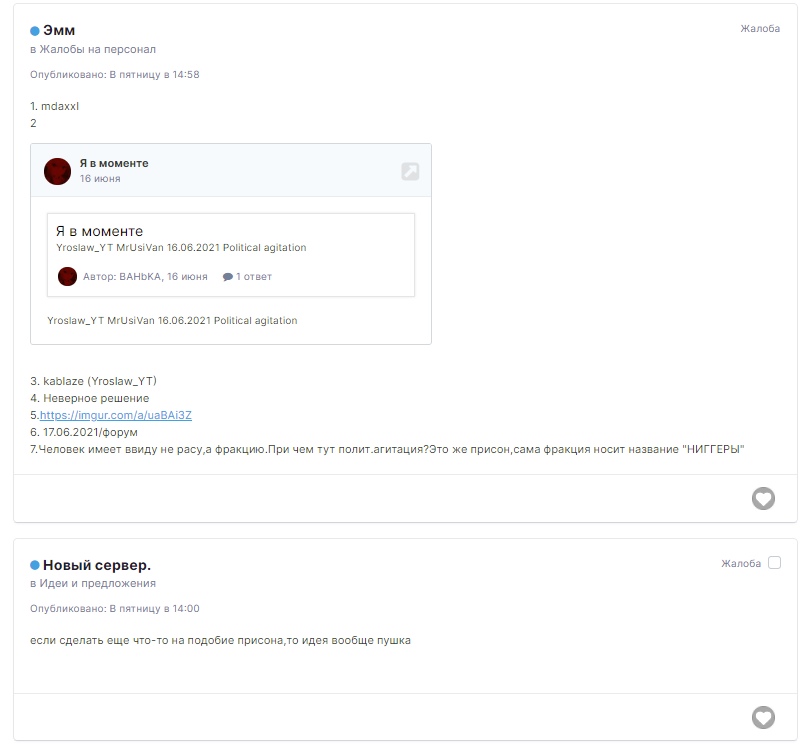Open the timestamp В пятницу в 14:58
Screen dimensions: 806x744
154,74
